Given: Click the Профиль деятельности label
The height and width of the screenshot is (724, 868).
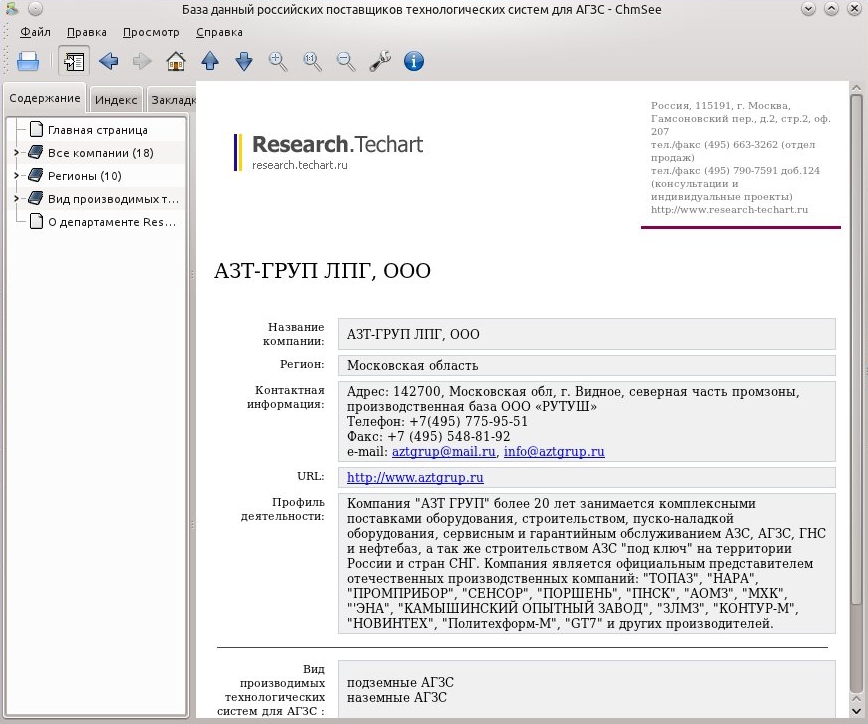Looking at the screenshot, I should 282,509.
